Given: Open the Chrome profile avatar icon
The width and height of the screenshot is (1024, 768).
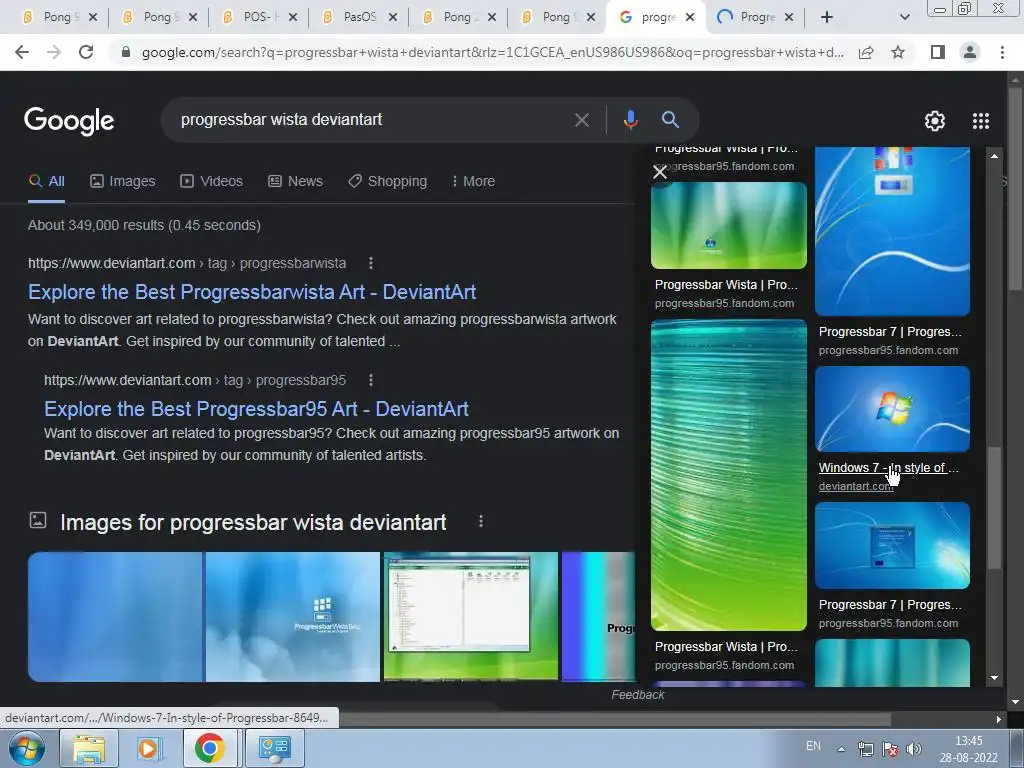Looking at the screenshot, I should click(970, 52).
